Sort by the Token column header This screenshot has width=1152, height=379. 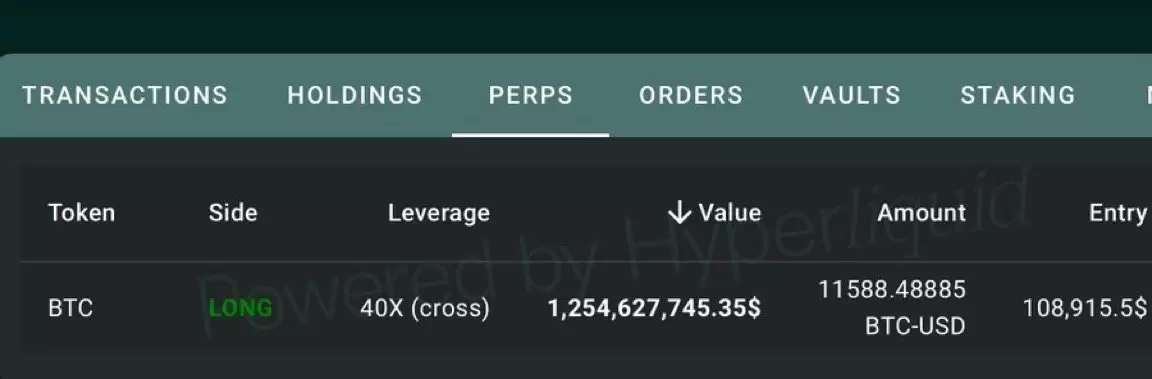(82, 213)
